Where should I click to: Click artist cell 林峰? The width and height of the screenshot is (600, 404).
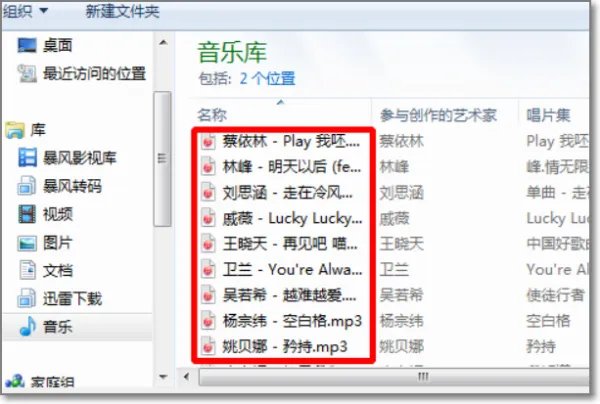point(394,167)
